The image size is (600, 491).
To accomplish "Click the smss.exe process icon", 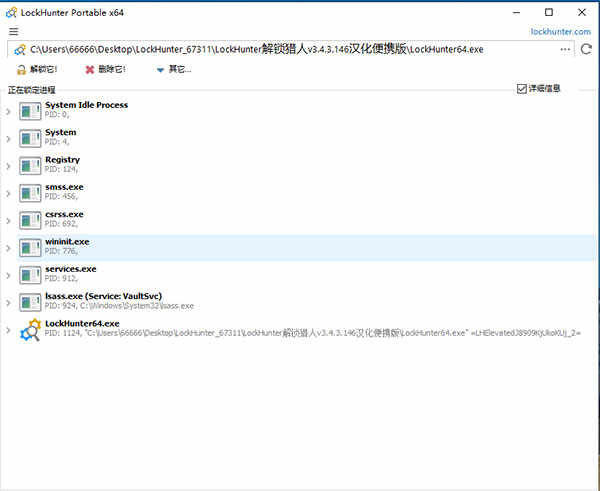I will 30,194.
